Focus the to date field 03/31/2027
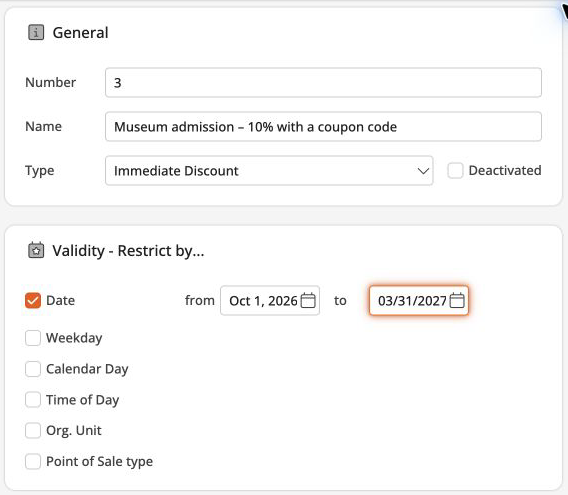The image size is (568, 495). 419,300
